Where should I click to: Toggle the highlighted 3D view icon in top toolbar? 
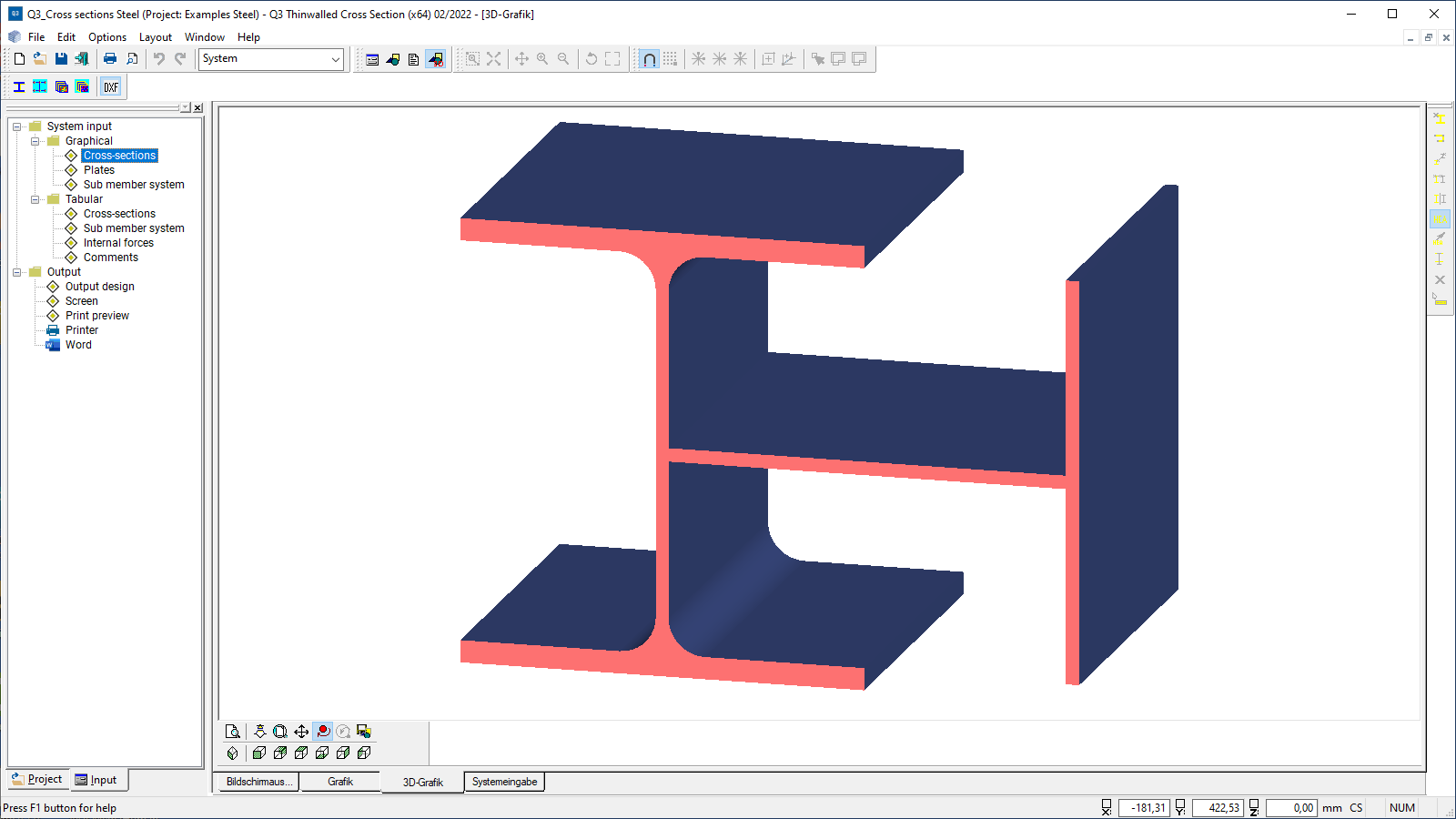[x=436, y=59]
